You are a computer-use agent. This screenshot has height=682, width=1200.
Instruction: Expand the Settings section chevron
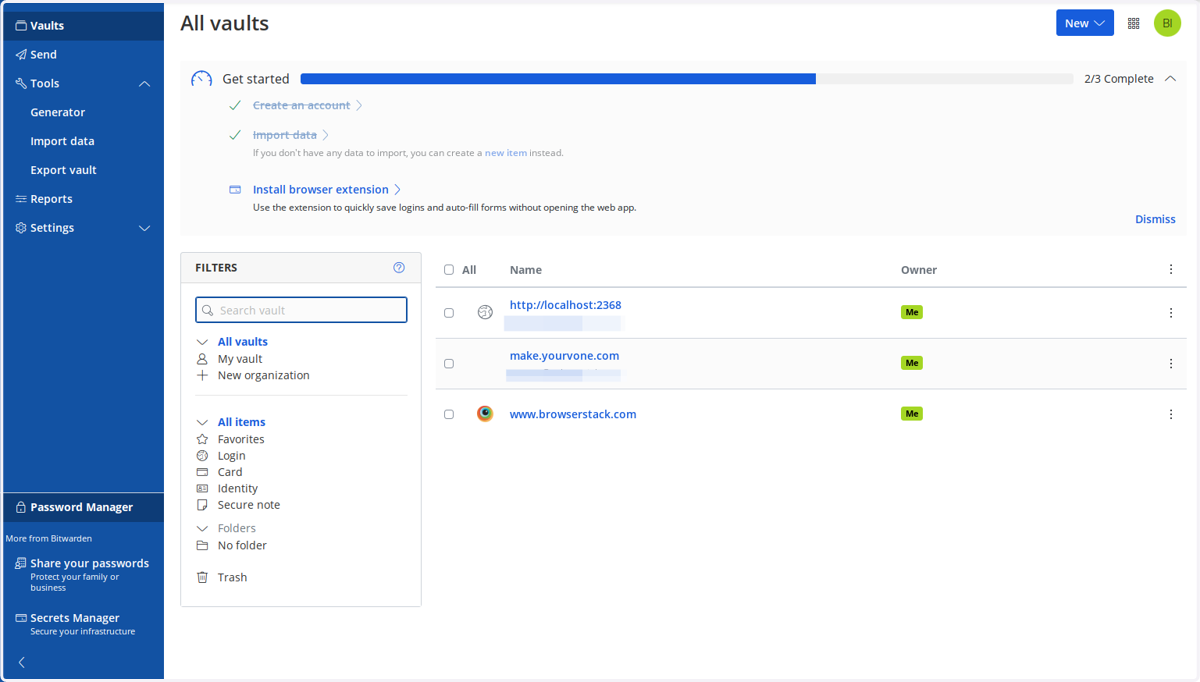[x=144, y=228]
